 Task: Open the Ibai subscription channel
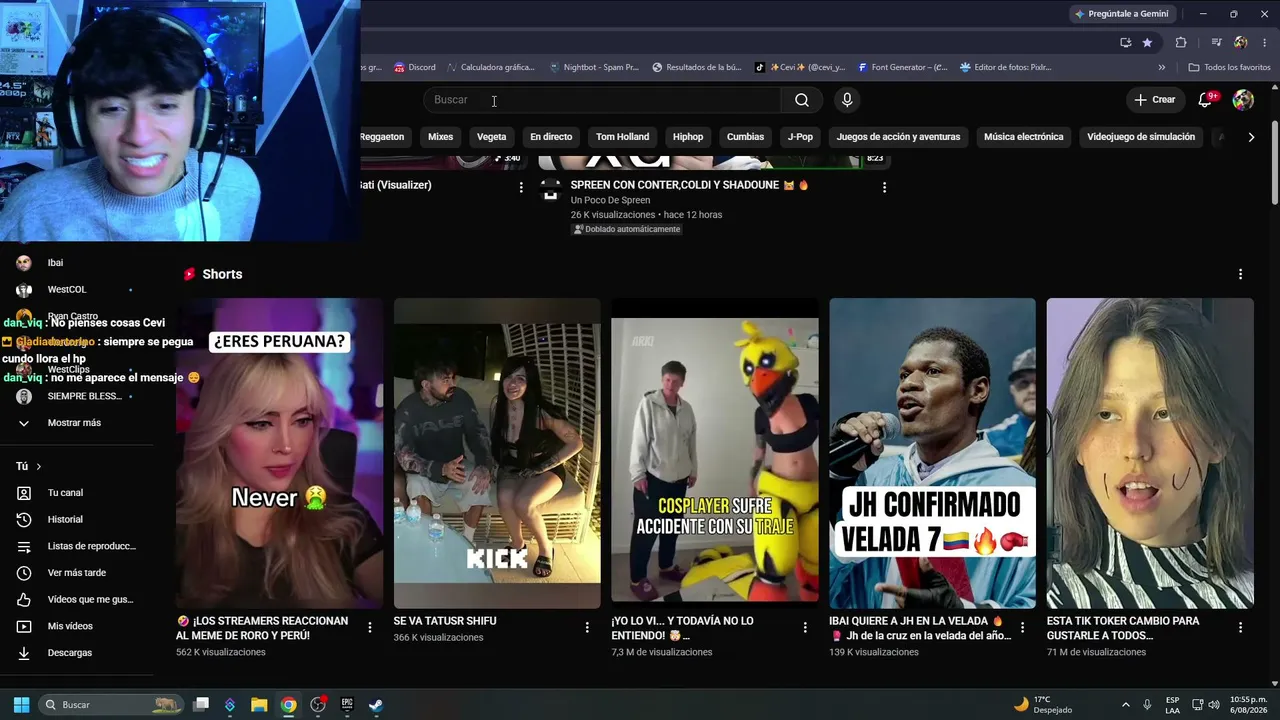coord(55,263)
